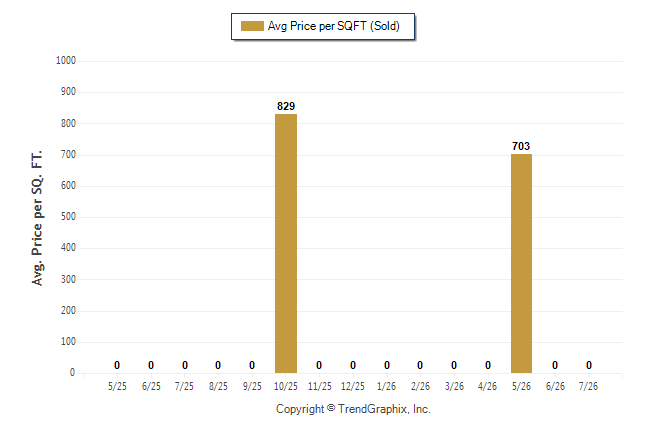Select the 5/26 x-axis label
646x434 pixels.
tap(521, 386)
